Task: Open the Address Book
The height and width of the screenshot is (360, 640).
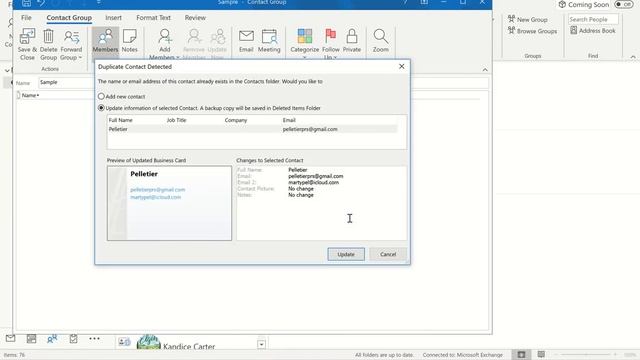Action: [x=593, y=31]
